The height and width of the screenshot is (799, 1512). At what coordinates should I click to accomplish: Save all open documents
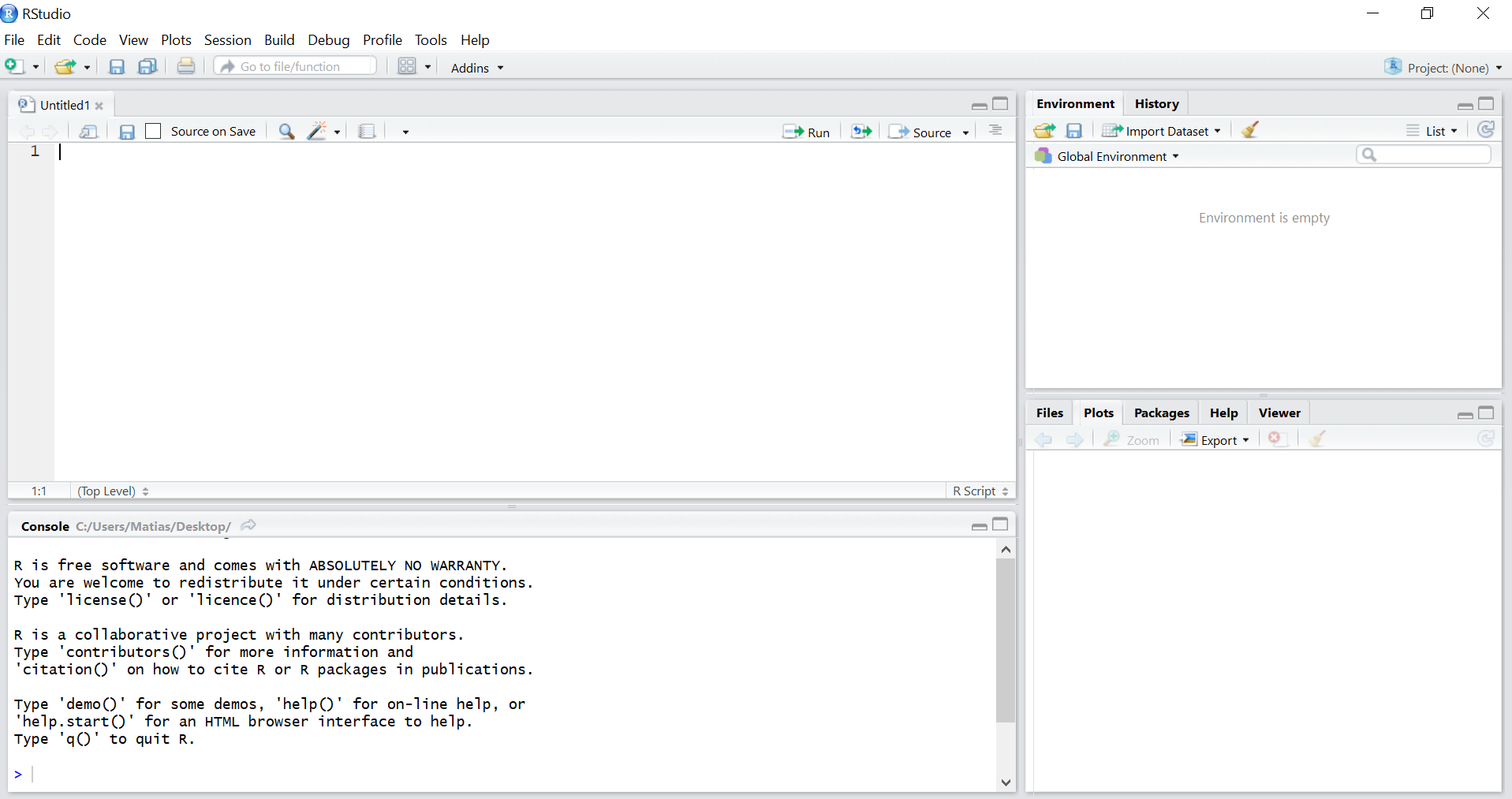pos(147,66)
